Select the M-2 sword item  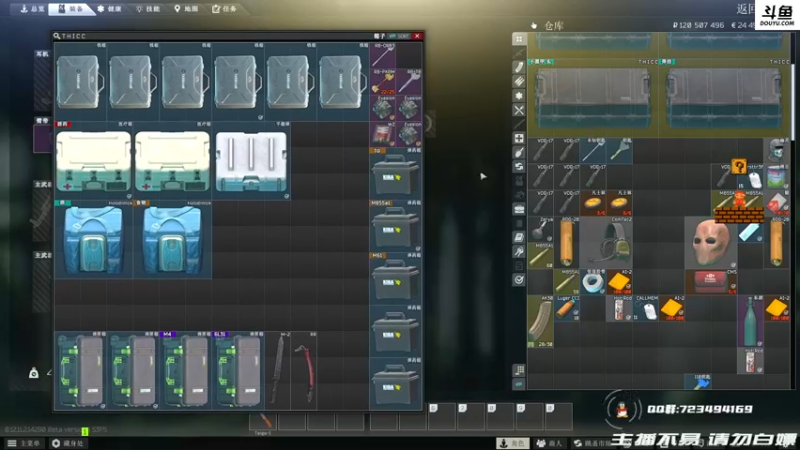pyautogui.click(x=278, y=371)
